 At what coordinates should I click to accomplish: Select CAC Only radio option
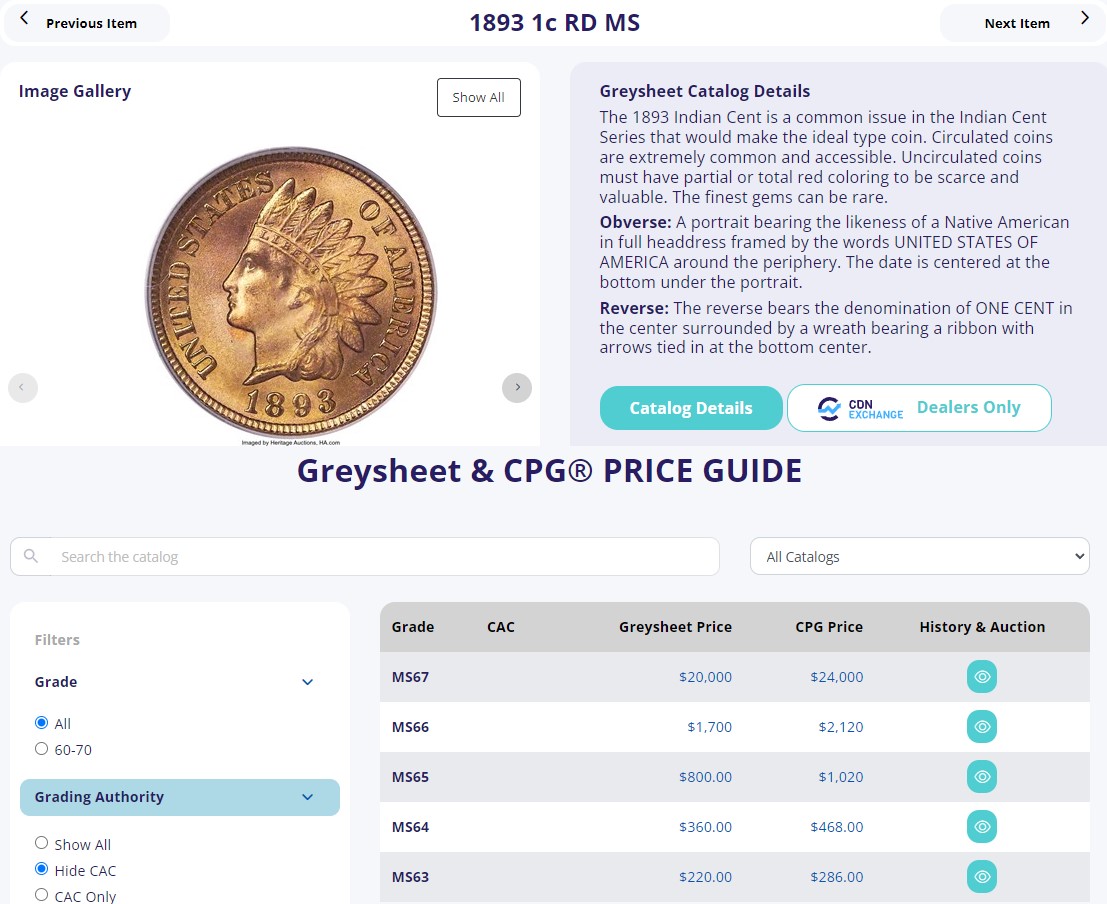(42, 895)
